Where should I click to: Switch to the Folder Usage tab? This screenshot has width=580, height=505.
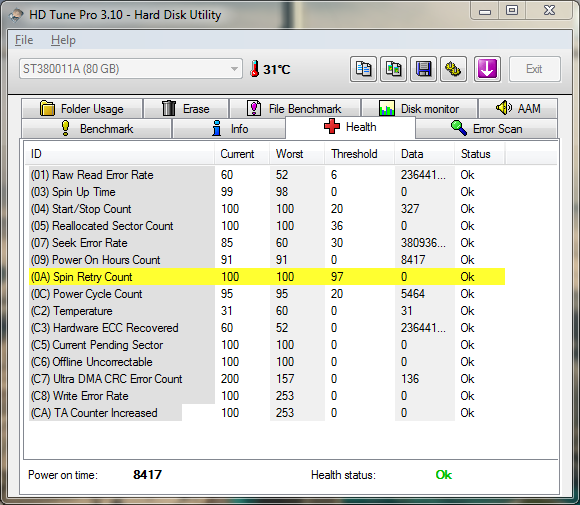pyautogui.click(x=82, y=109)
